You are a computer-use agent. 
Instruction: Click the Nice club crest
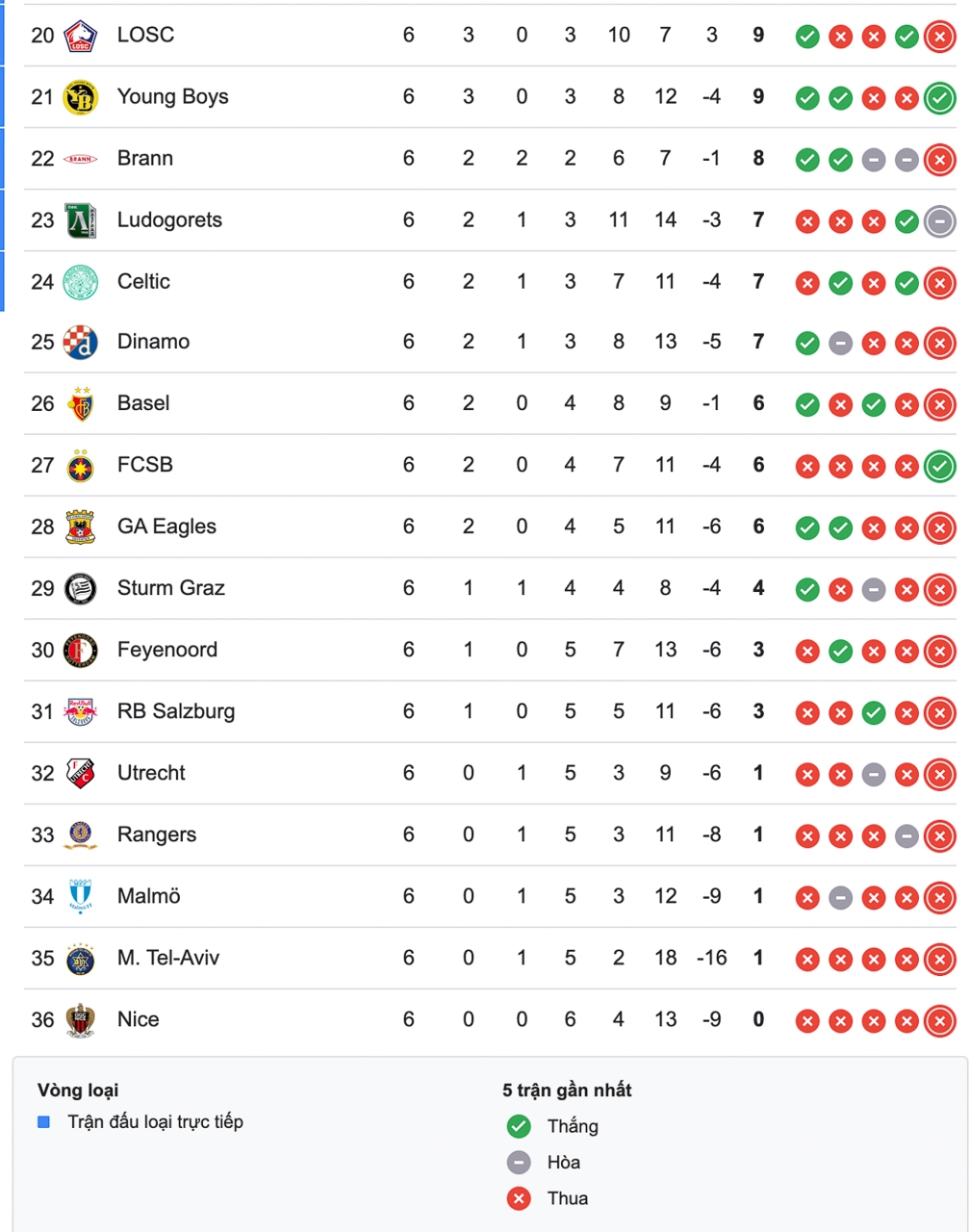[x=81, y=1020]
